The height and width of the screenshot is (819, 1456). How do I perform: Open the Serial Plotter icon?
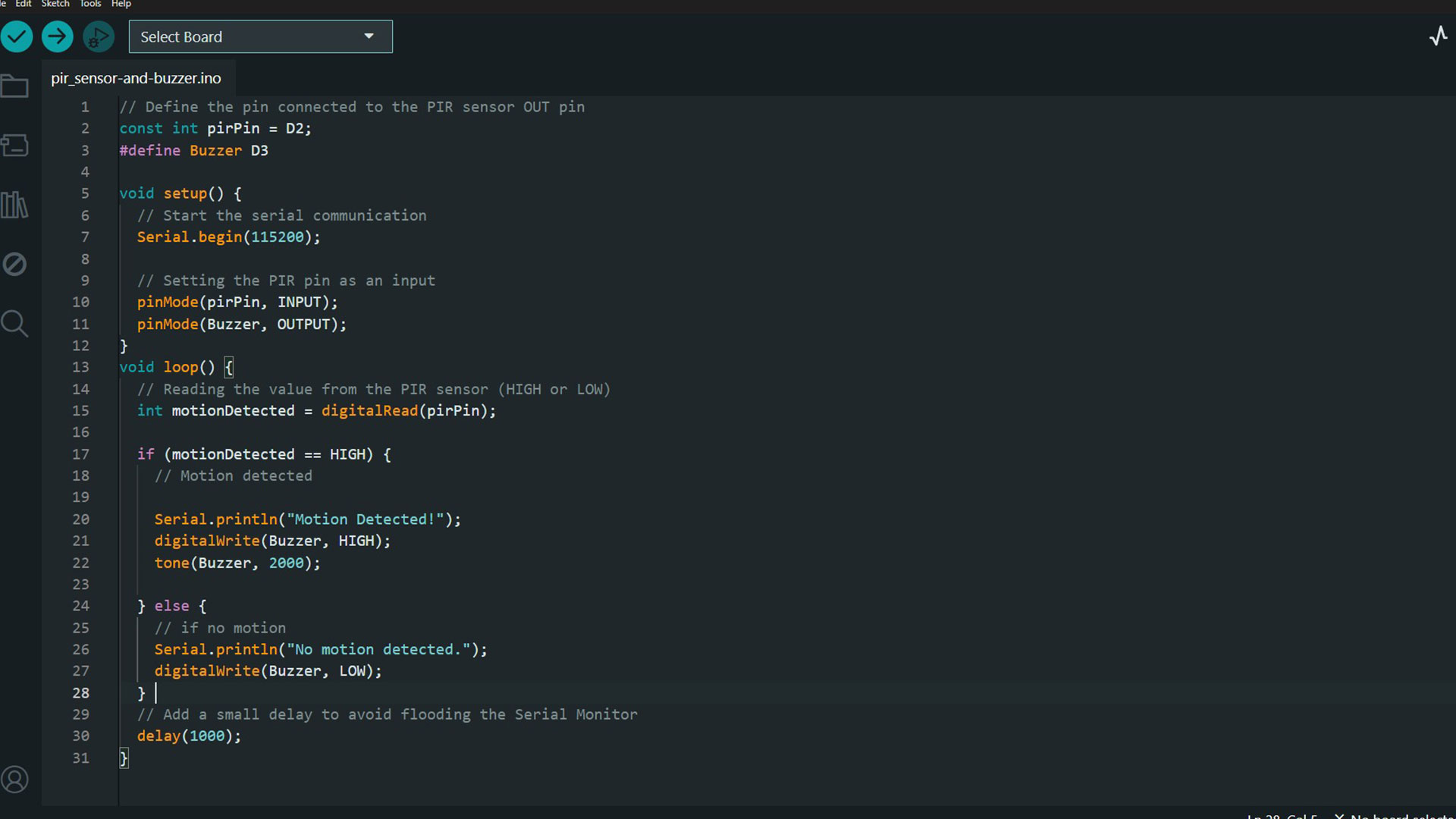click(1439, 36)
